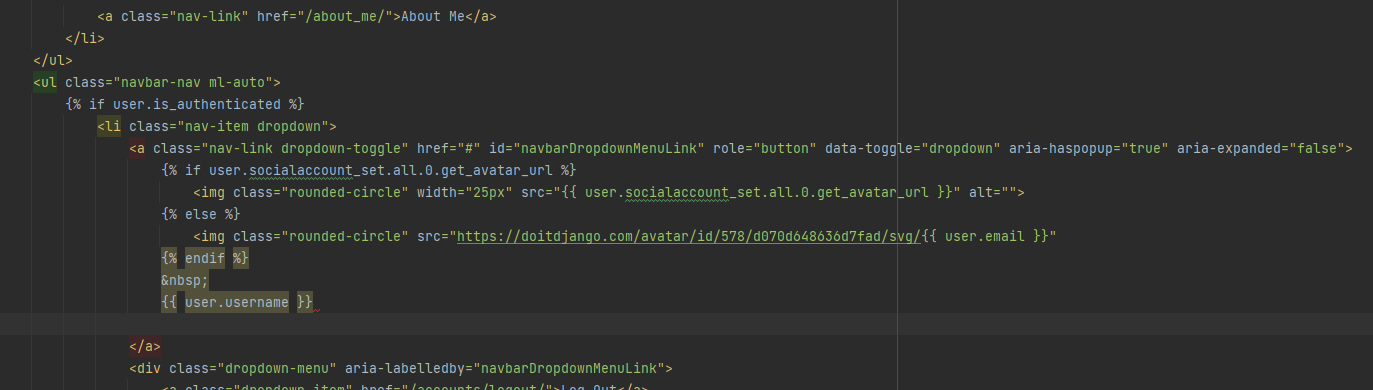Click the user.is_authenticated template condition
1373x390 pixels.
pos(196,104)
